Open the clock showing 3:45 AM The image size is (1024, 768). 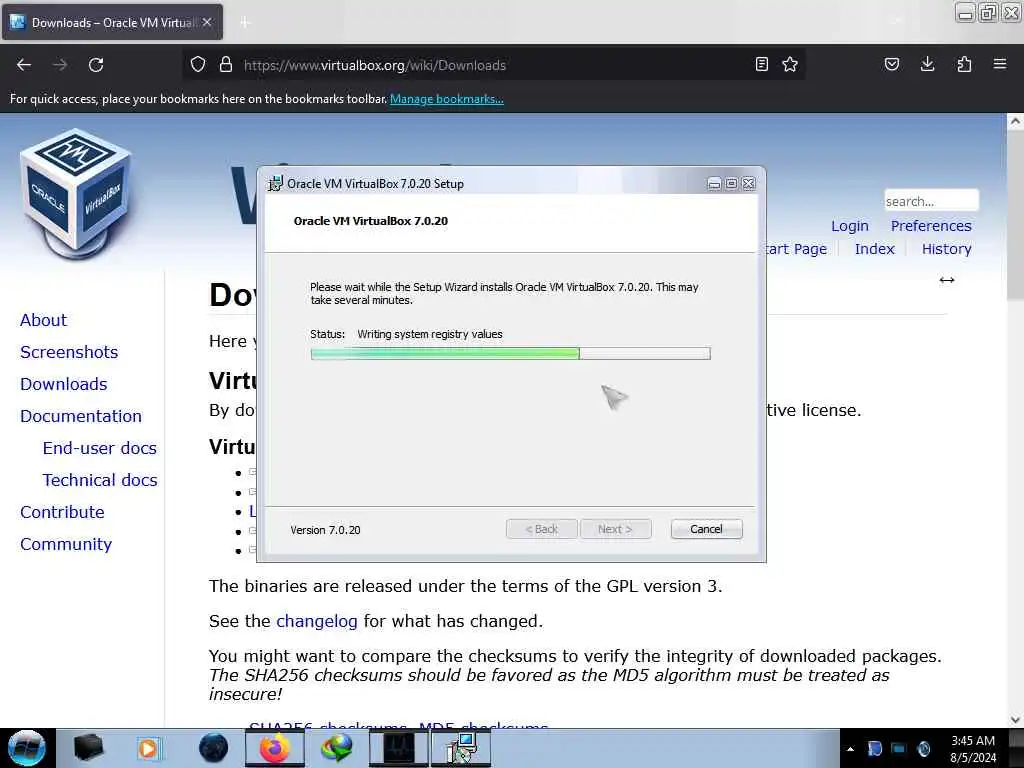coord(973,749)
